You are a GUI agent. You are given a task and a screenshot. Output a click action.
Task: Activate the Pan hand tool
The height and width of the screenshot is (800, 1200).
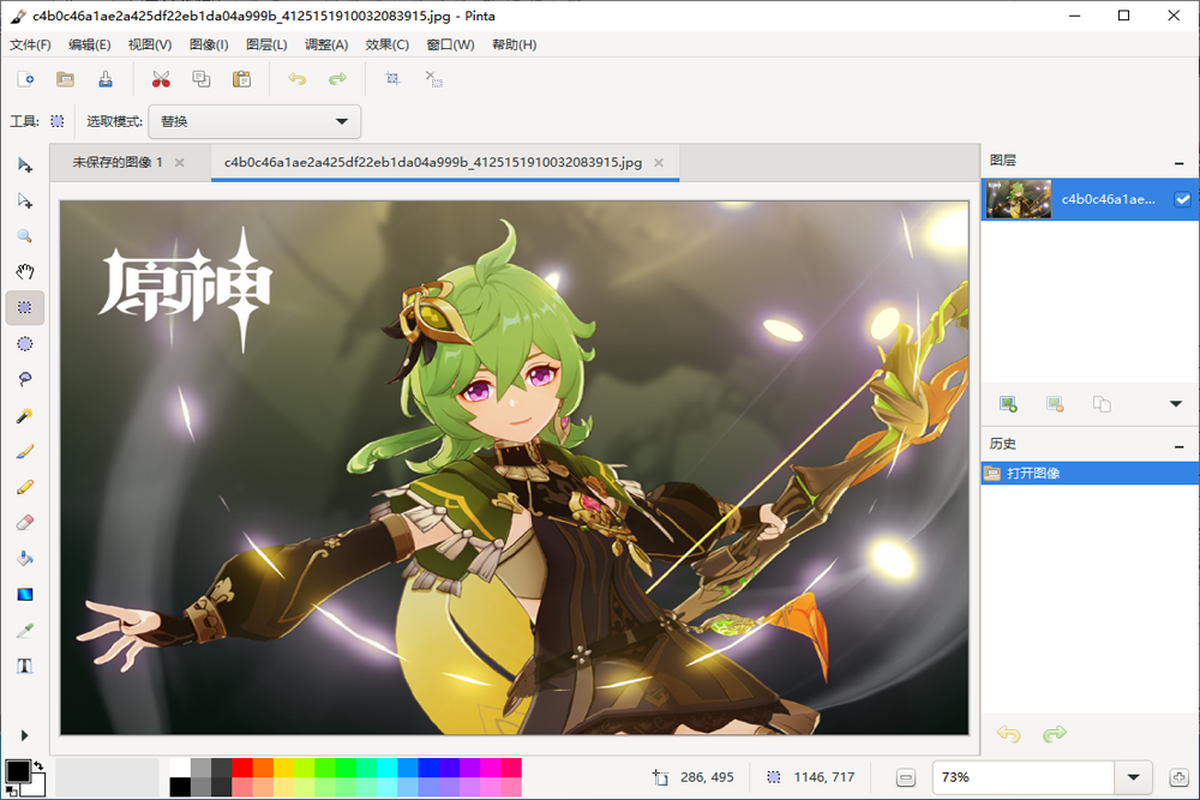(25, 272)
